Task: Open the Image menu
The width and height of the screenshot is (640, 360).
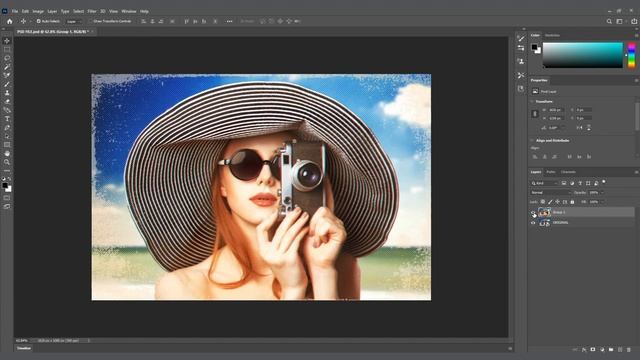Action: click(38, 11)
